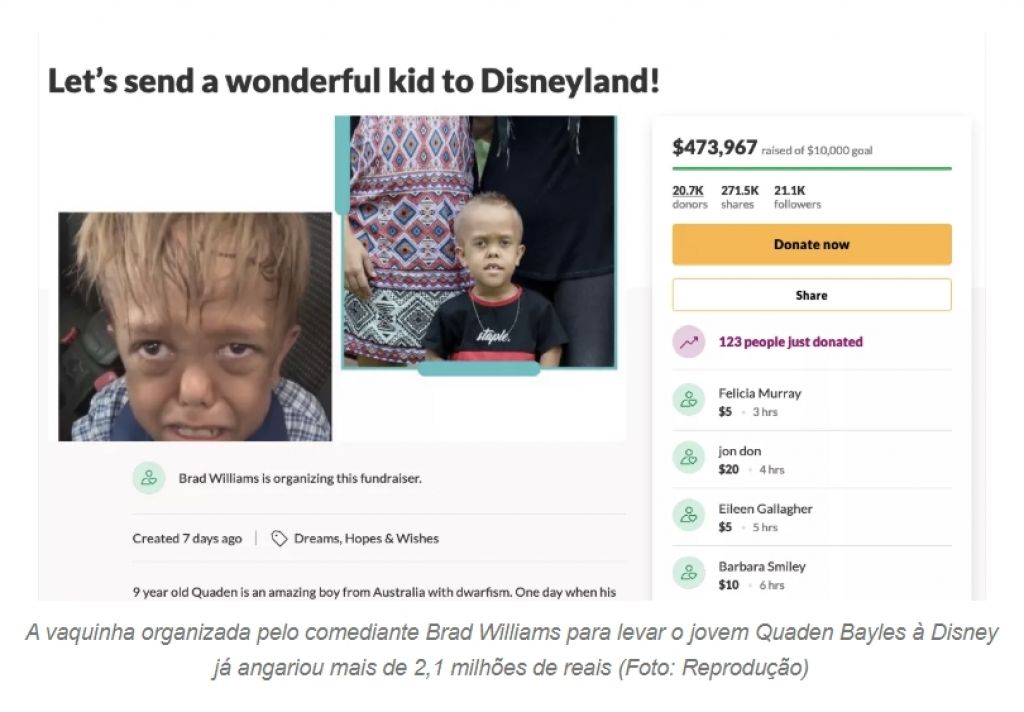
Task: Click jon don's donor avatar icon
Action: [689, 457]
